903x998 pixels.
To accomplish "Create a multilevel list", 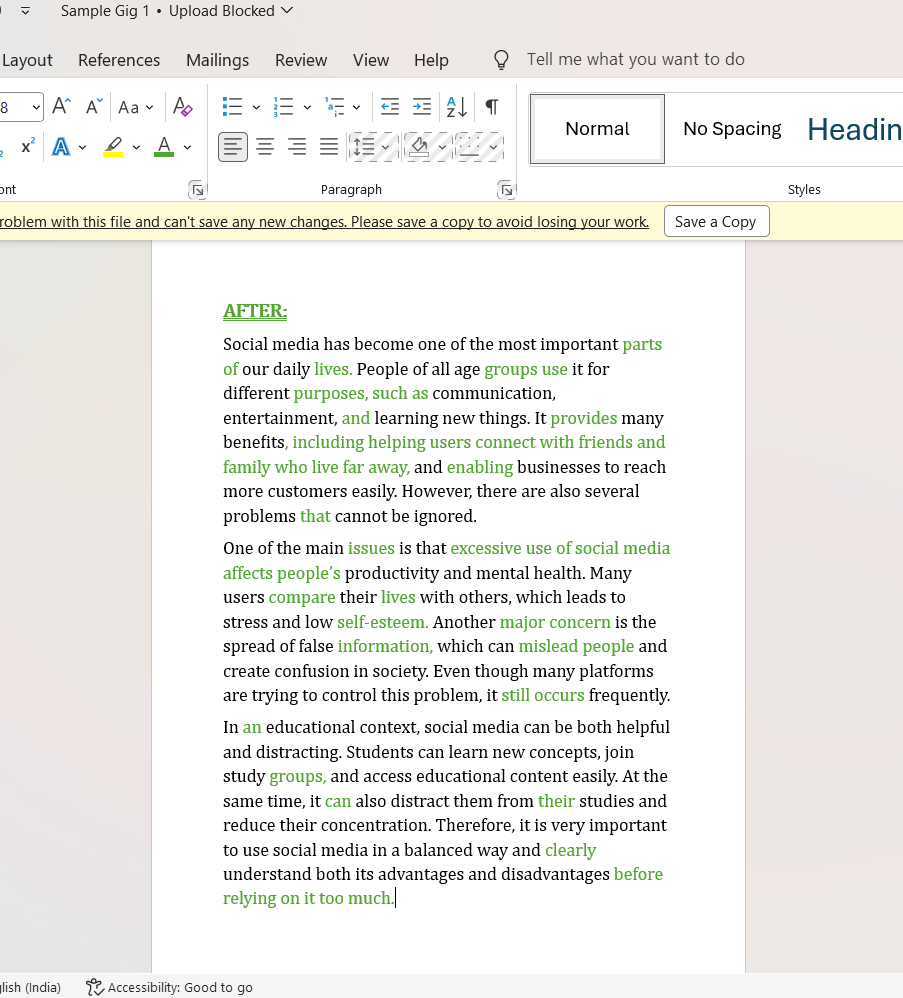I will click(x=334, y=107).
